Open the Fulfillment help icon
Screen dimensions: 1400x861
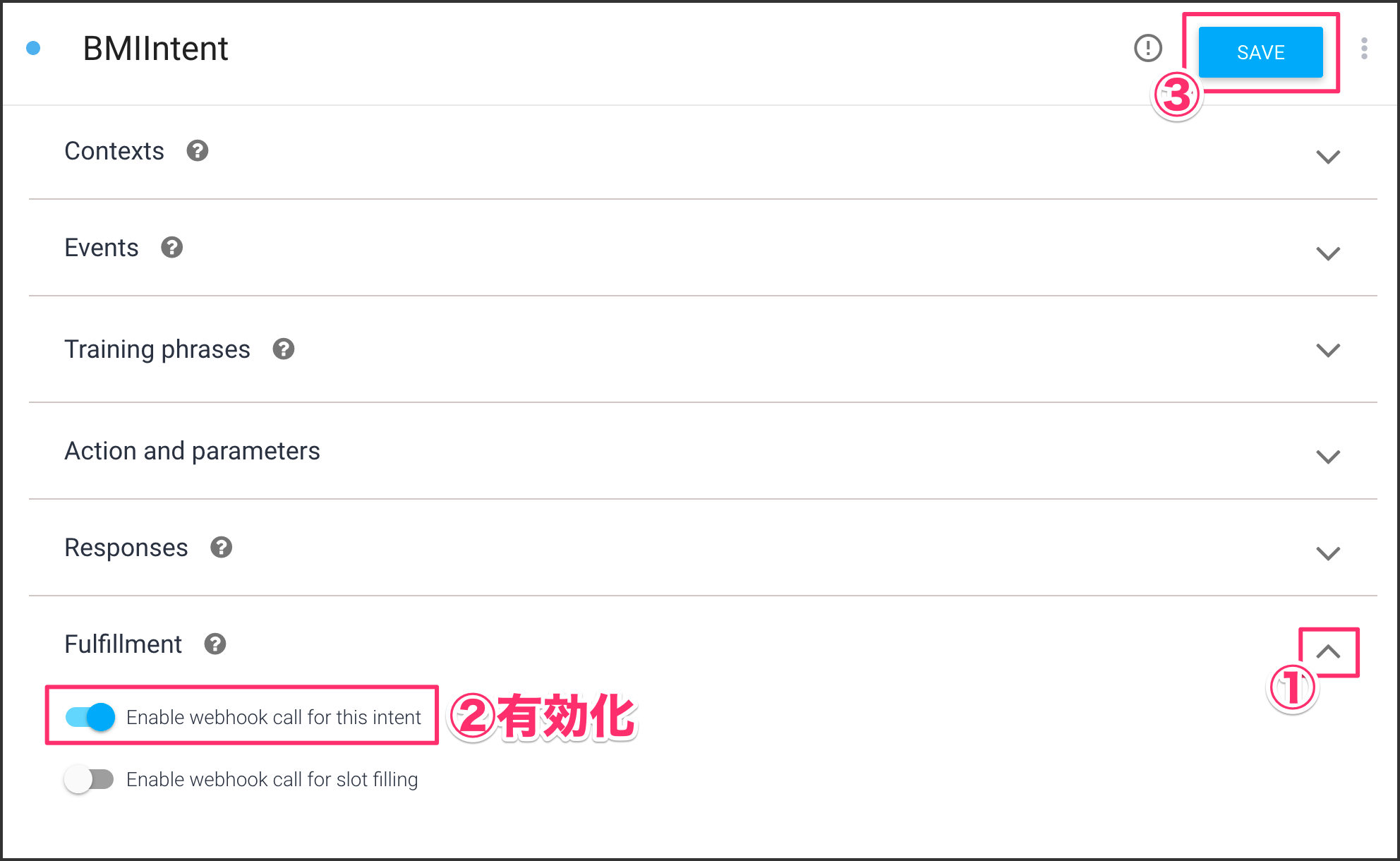coord(215,644)
